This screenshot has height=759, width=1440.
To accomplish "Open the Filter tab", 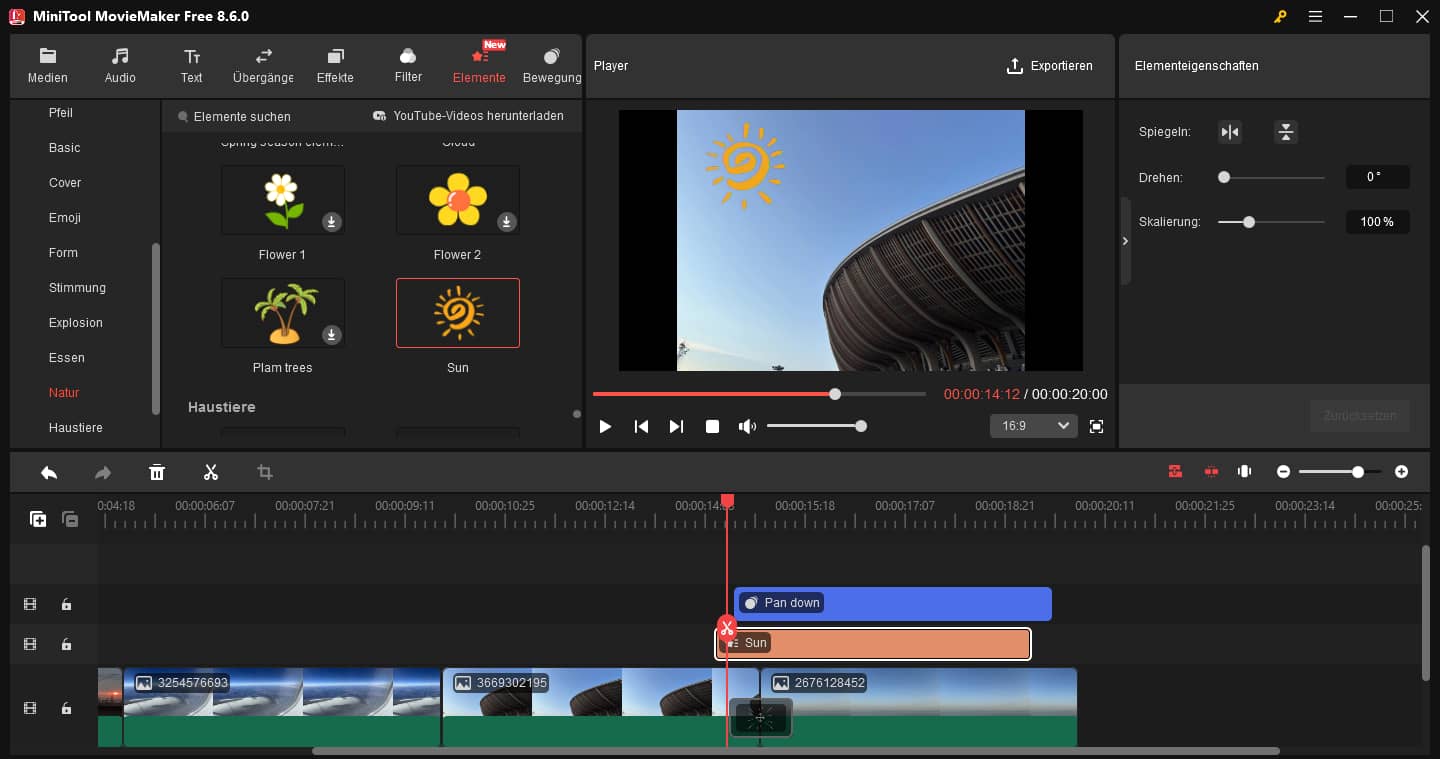I will pos(408,66).
